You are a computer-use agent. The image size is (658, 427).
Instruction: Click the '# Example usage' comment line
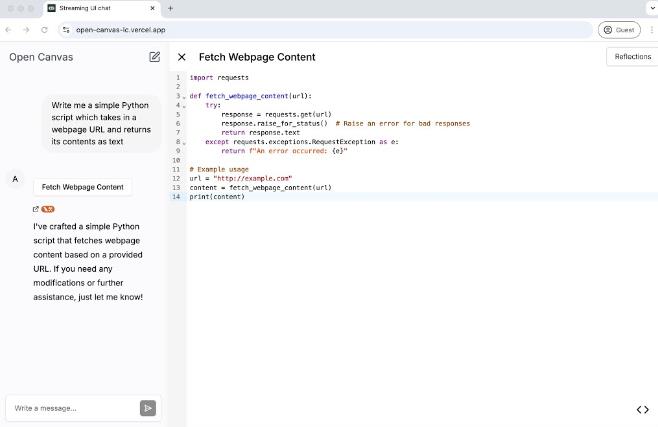click(x=219, y=169)
